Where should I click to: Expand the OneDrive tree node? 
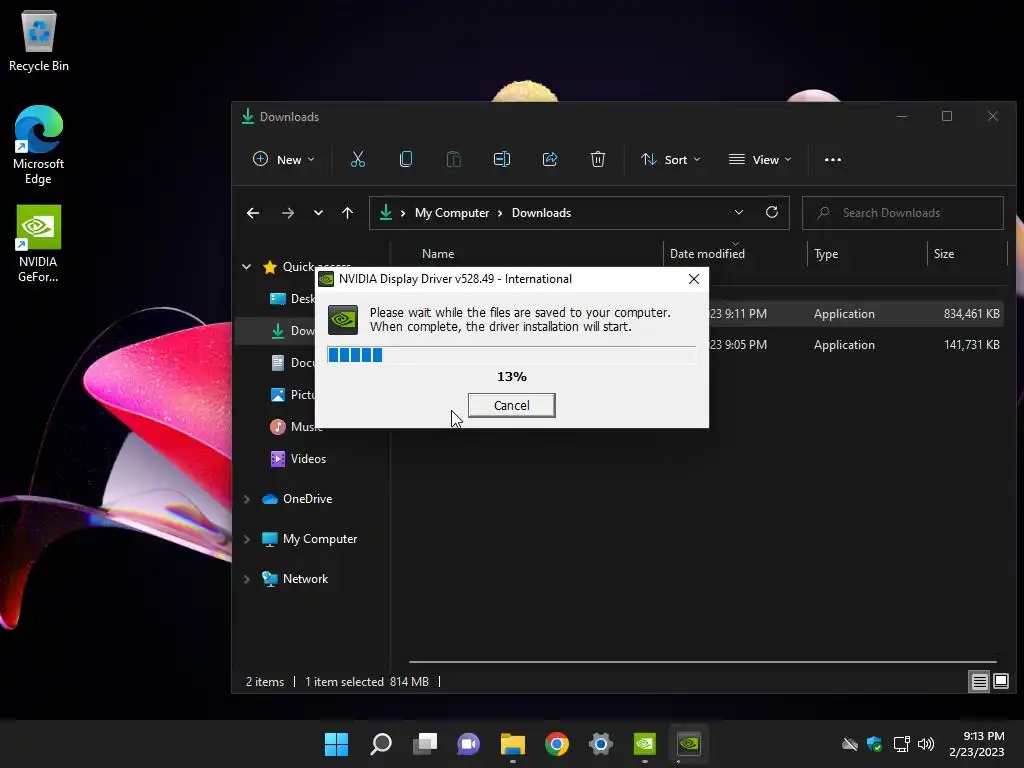(x=247, y=499)
